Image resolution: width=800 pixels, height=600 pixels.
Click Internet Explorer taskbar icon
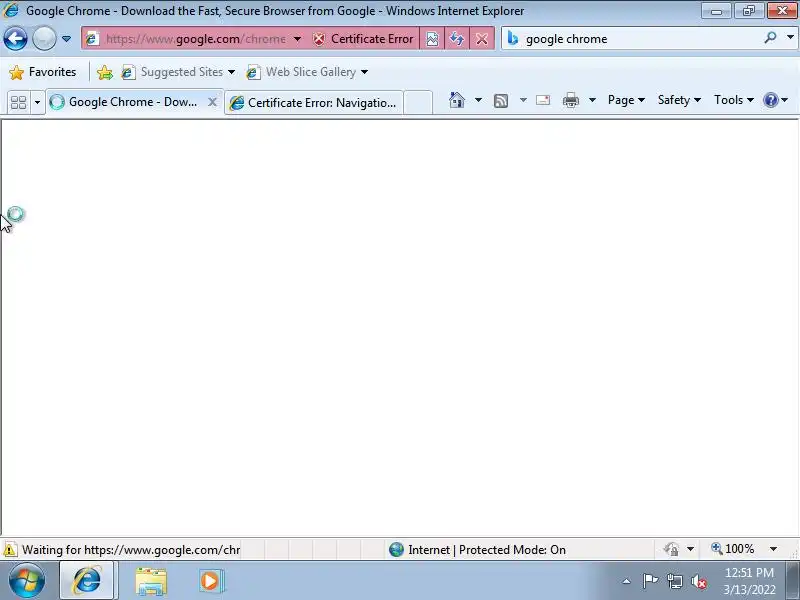point(87,581)
